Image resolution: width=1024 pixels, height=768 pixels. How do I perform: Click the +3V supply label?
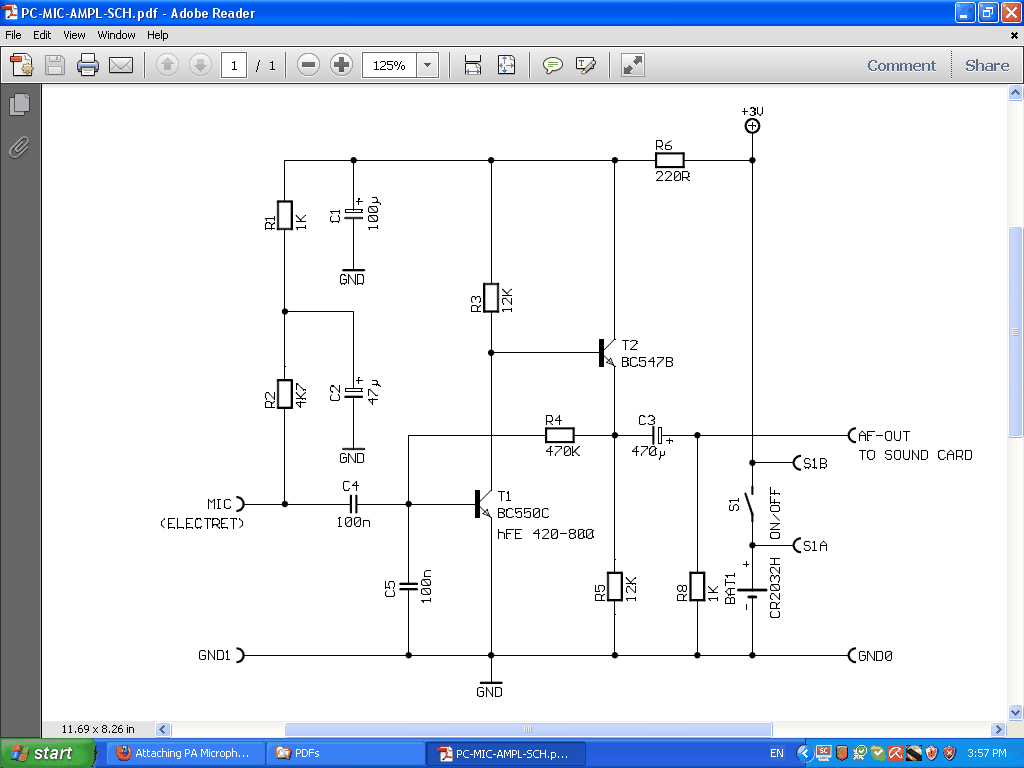tap(752, 112)
